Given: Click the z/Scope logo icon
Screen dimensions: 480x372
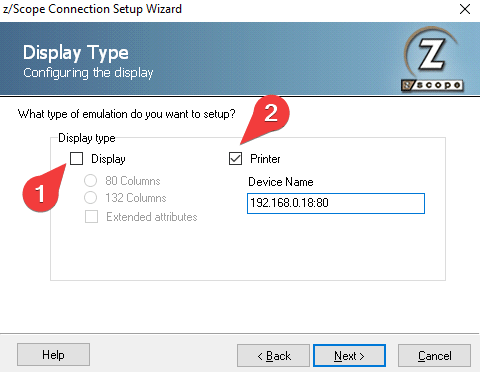Looking at the screenshot, I should coord(432,60).
